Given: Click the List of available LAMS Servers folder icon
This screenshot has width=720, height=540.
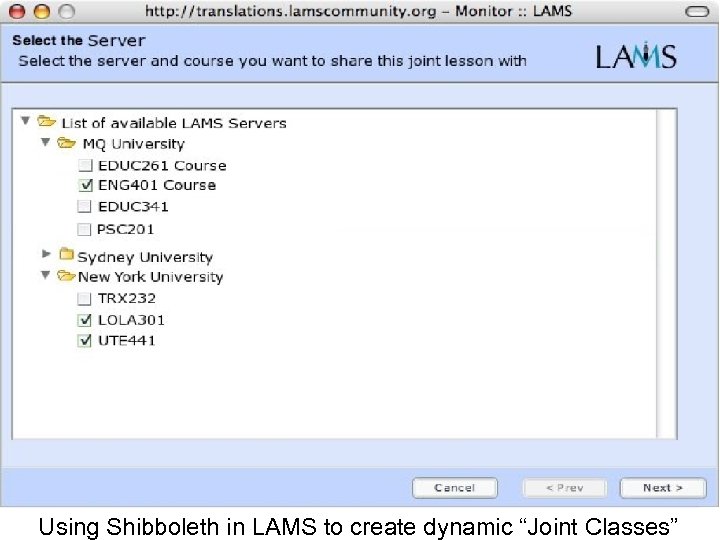Looking at the screenshot, I should 46,122.
